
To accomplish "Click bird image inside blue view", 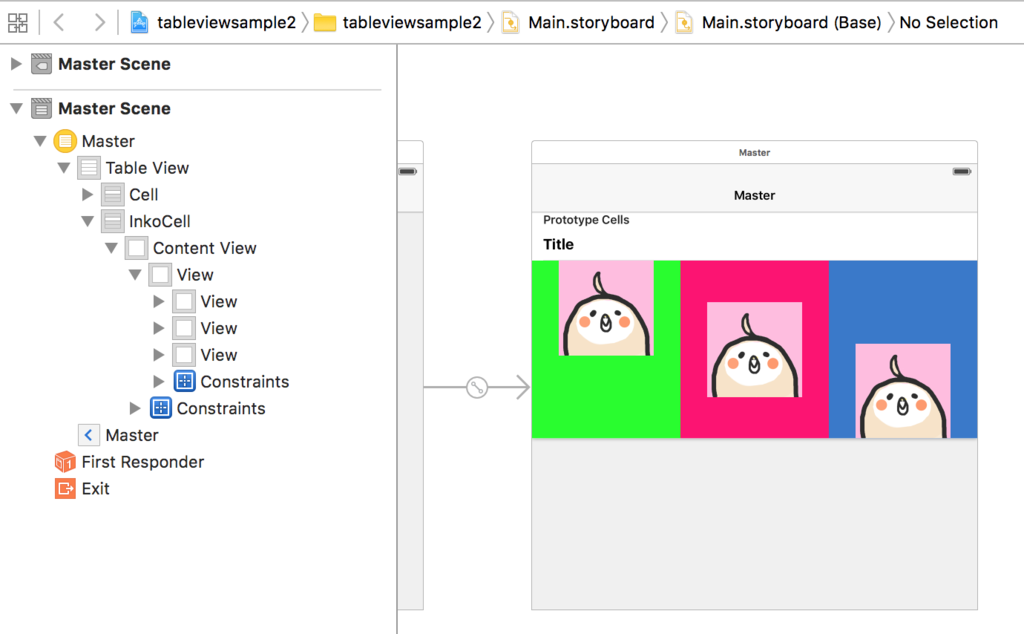I will coord(903,390).
